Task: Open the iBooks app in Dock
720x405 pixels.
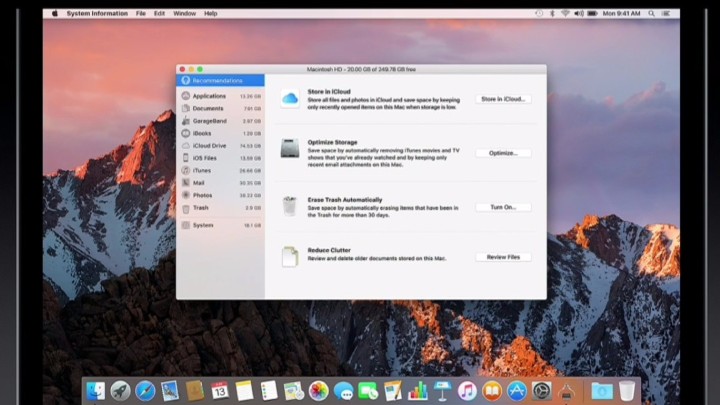Action: [492, 391]
